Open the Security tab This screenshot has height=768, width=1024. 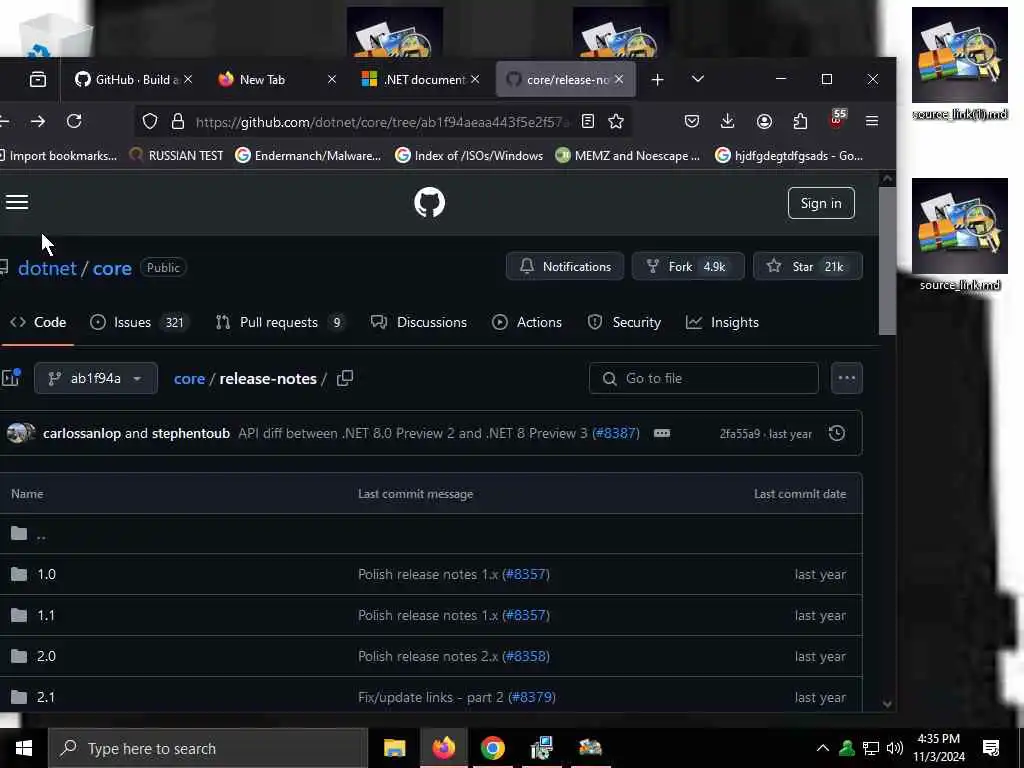[x=624, y=322]
